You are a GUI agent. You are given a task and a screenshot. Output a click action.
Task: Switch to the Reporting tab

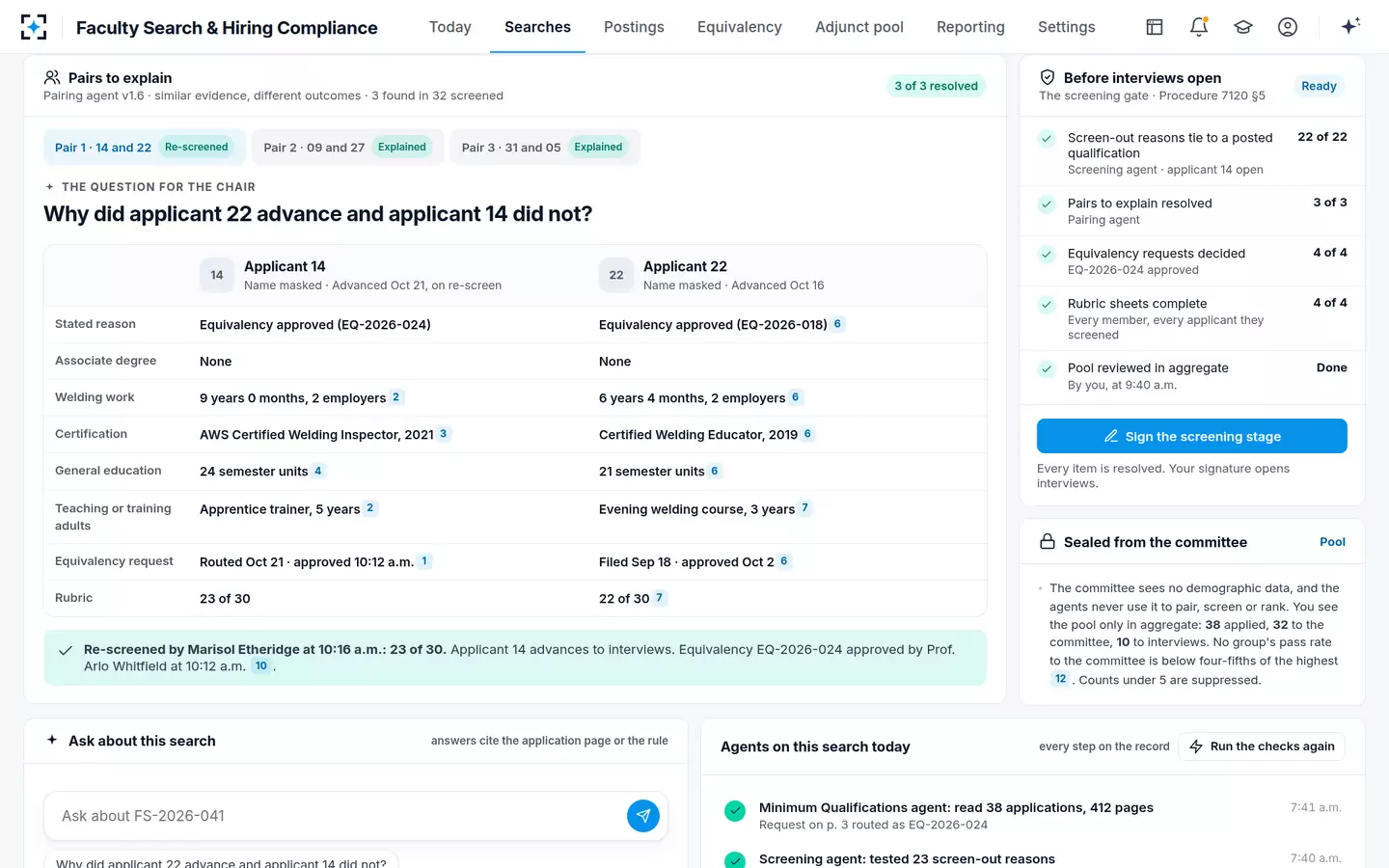(x=970, y=27)
